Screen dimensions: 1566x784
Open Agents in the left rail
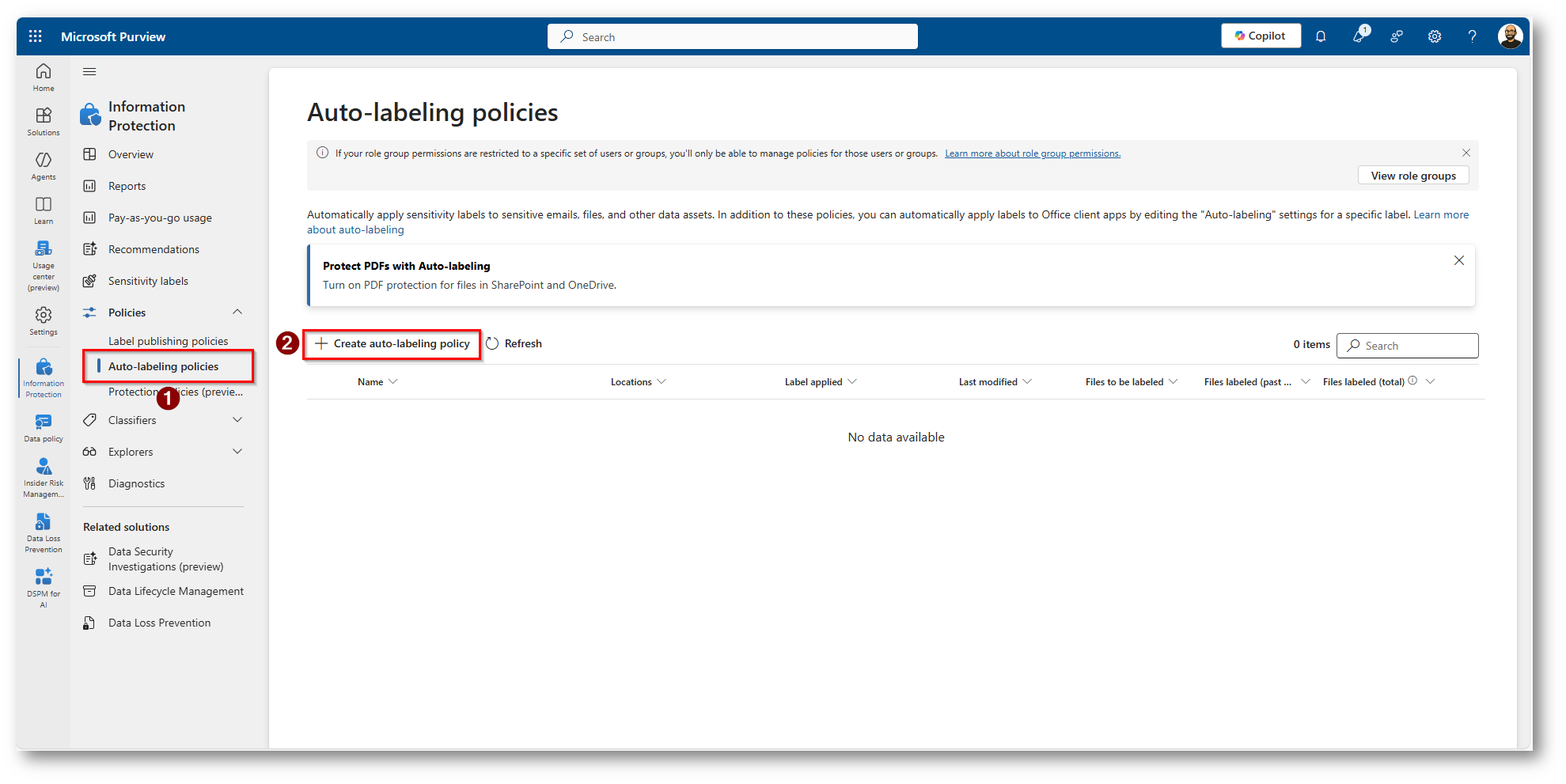click(44, 166)
